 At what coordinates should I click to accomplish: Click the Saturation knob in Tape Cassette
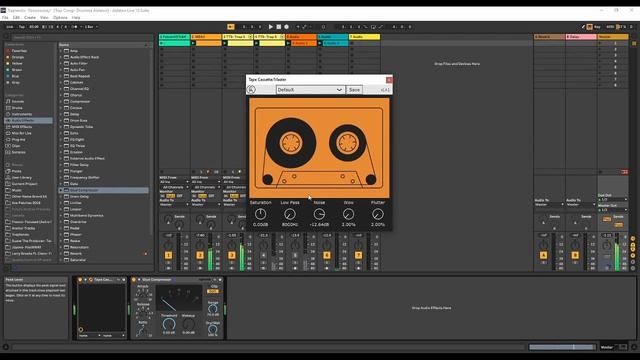pyautogui.click(x=260, y=214)
